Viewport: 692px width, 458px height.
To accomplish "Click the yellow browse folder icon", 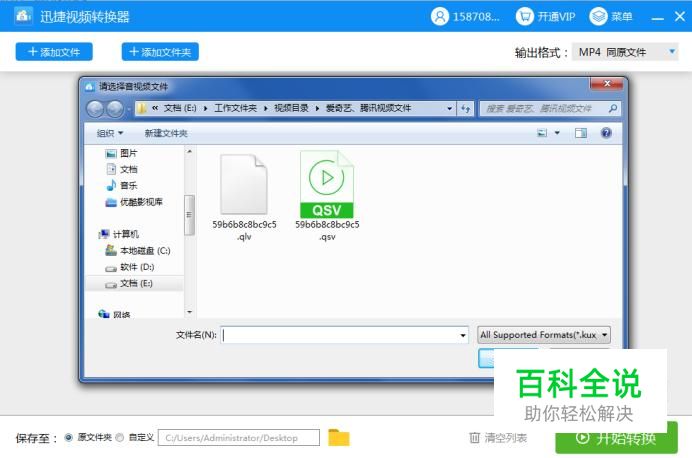I will tap(338, 438).
